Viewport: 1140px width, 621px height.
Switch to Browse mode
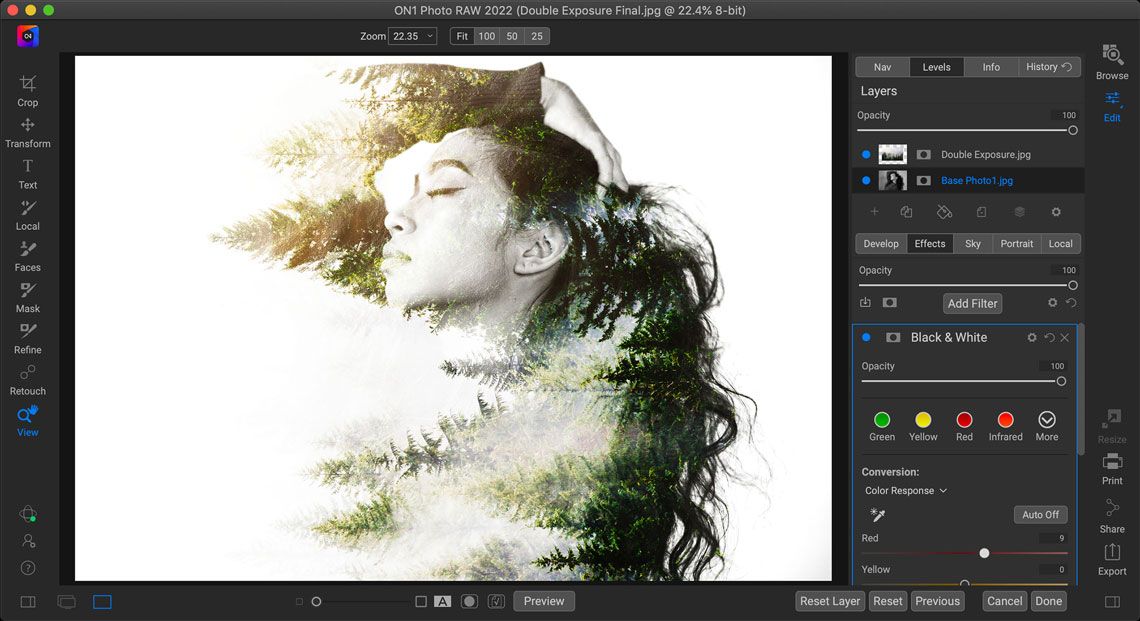click(1111, 62)
